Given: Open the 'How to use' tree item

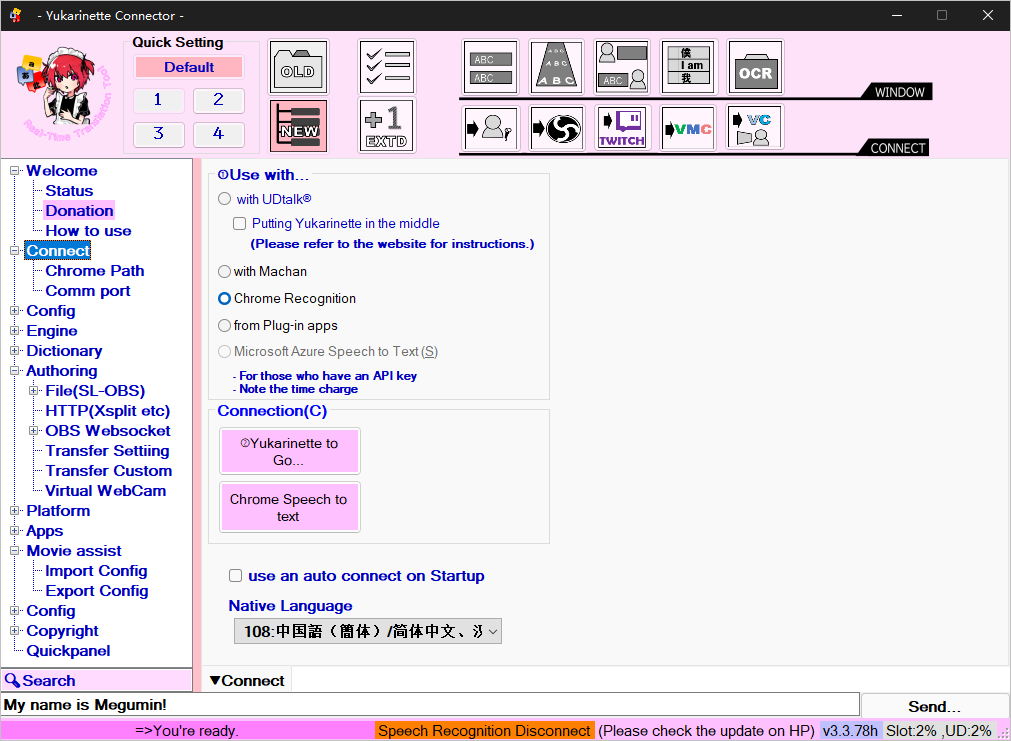Looking at the screenshot, I should (x=88, y=231).
